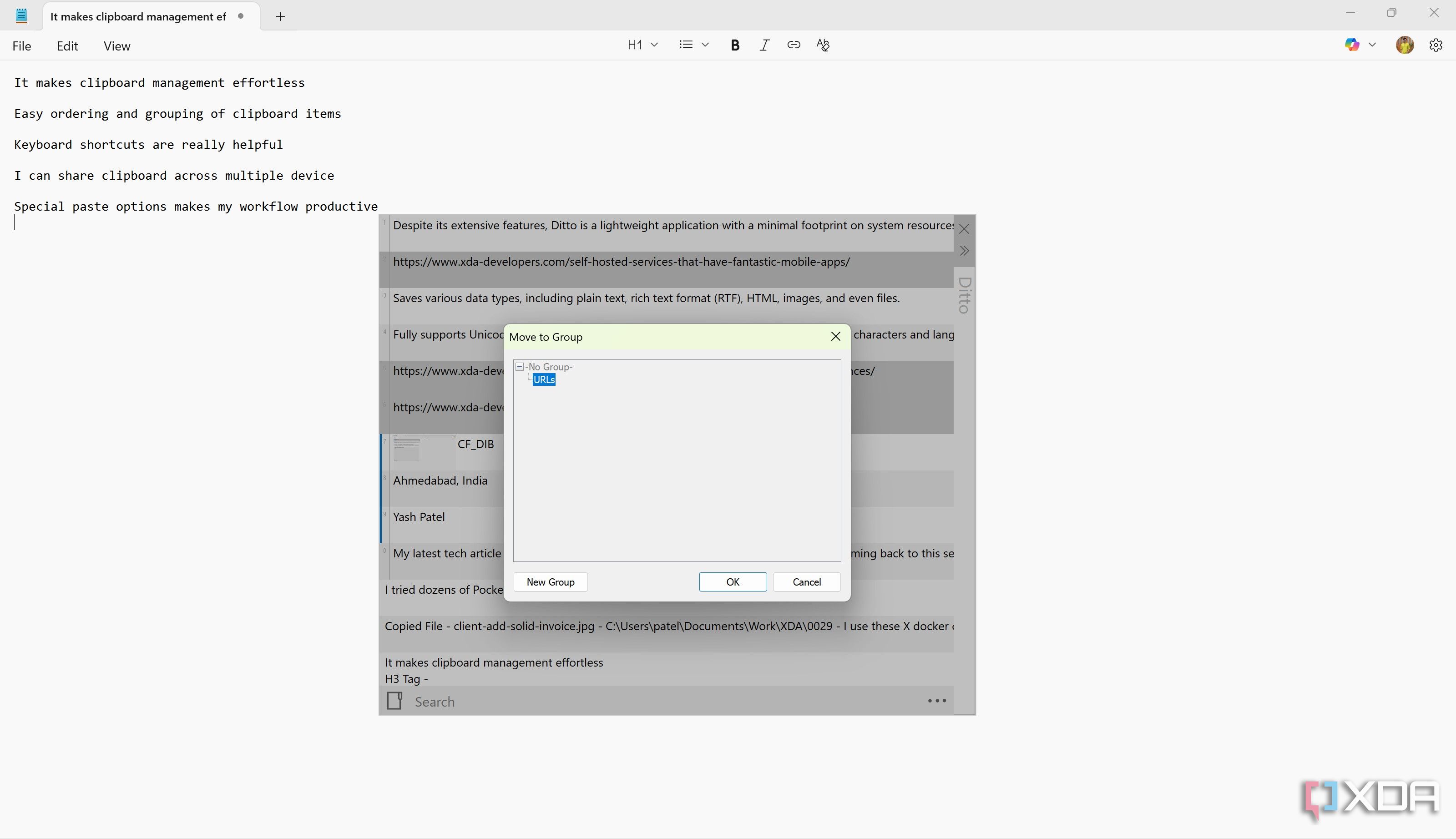
Task: Open a new tab with plus button
Action: click(x=280, y=17)
